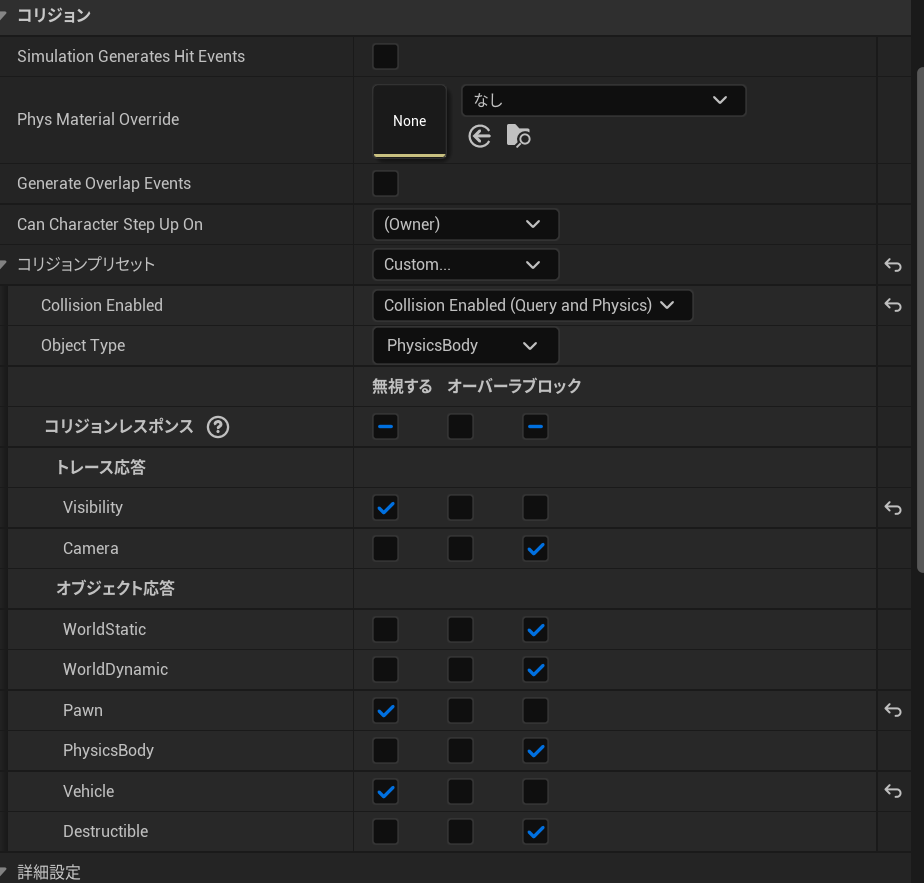Select the トレース応答 heading

tap(101, 467)
